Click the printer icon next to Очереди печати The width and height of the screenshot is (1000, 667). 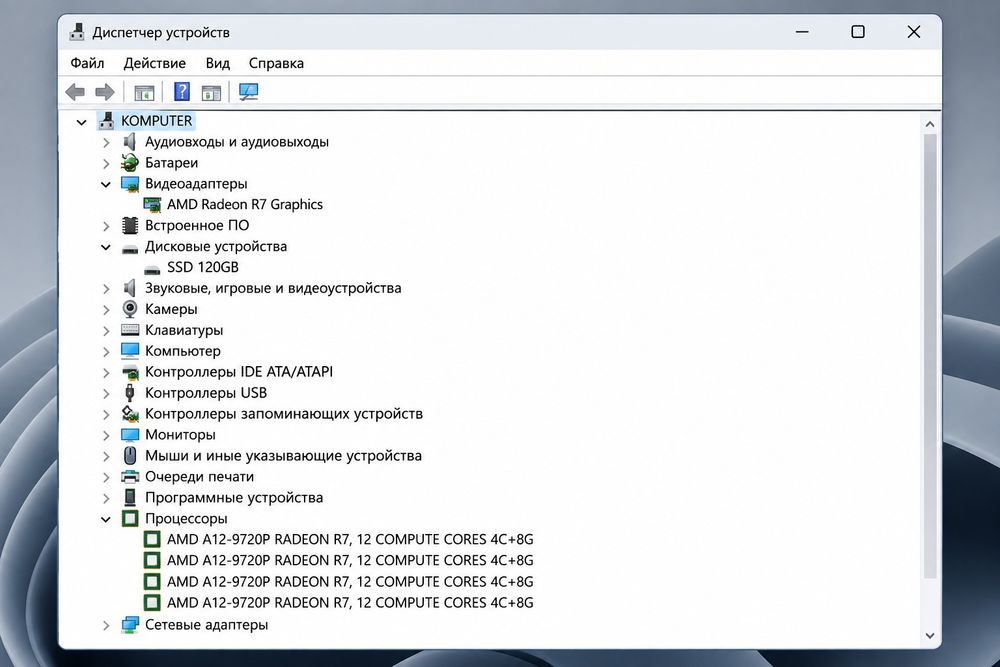click(x=130, y=476)
